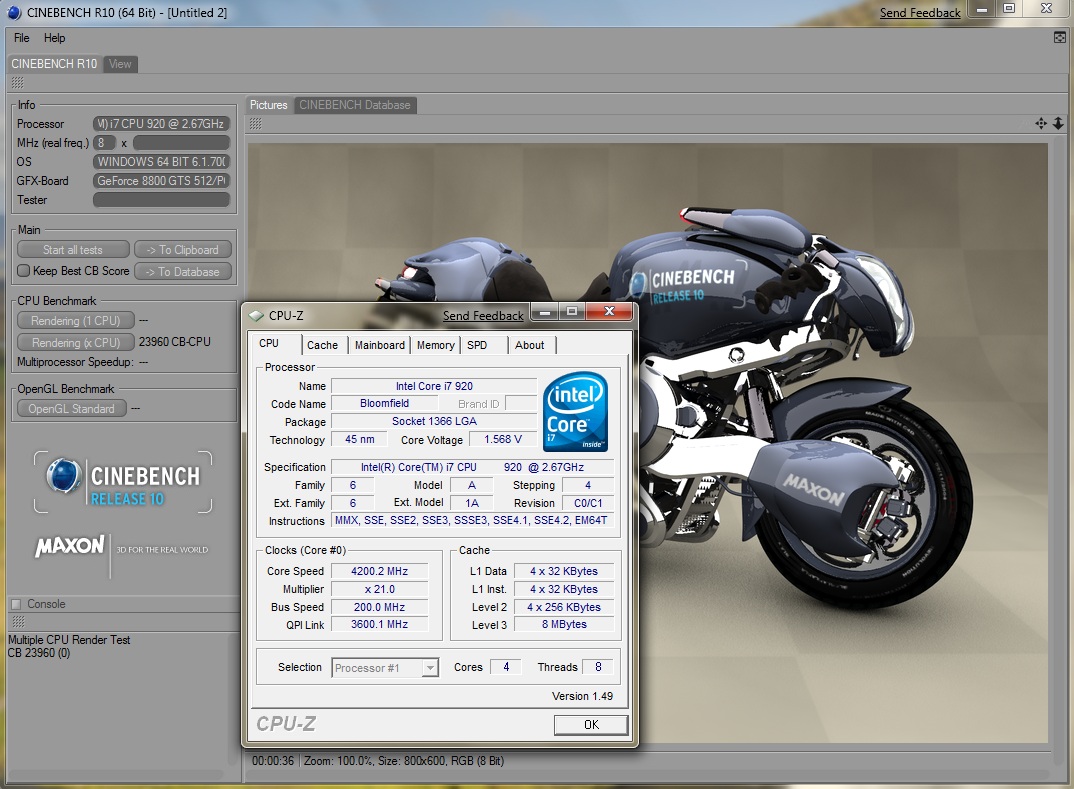
Task: Switch to the View tab
Action: (120, 64)
